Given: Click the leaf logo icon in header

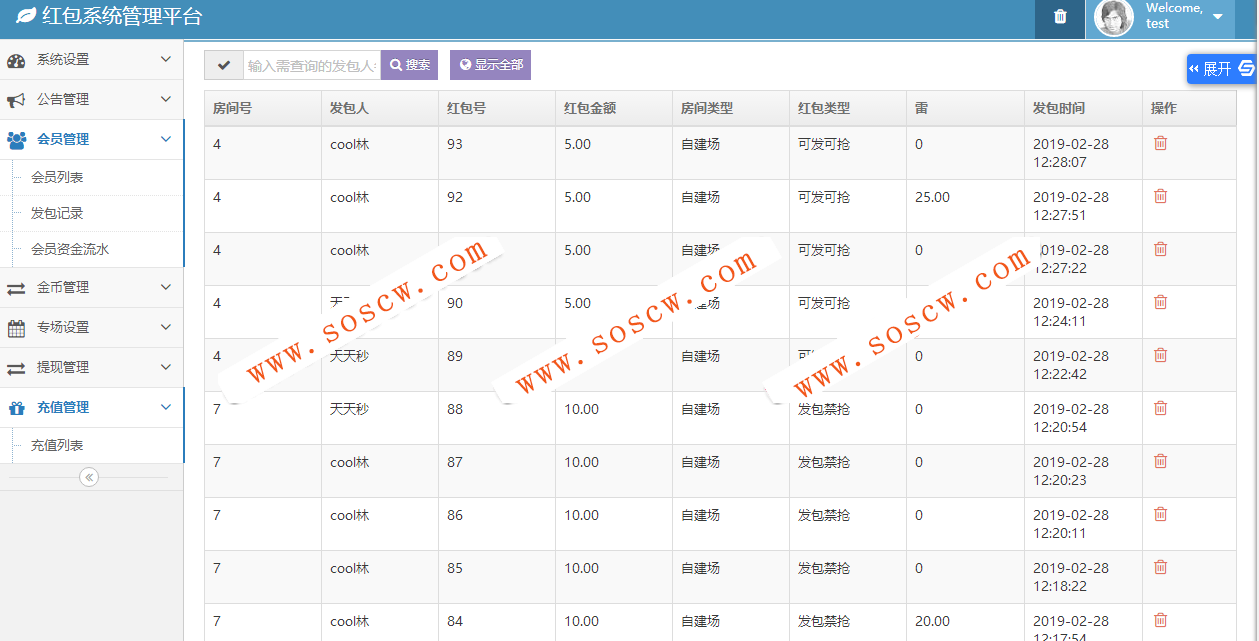Looking at the screenshot, I should tap(26, 17).
